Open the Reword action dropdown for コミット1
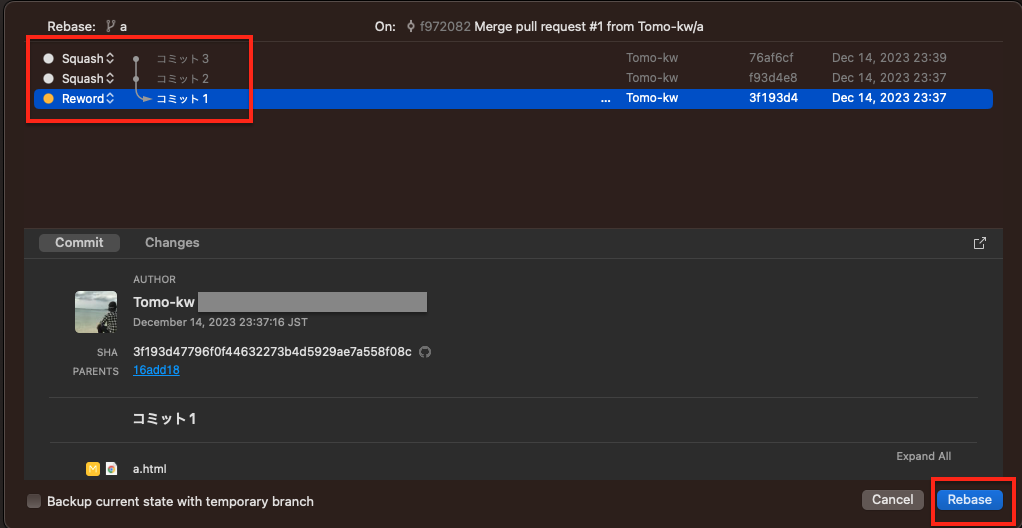This screenshot has height=528, width=1022. tap(88, 98)
